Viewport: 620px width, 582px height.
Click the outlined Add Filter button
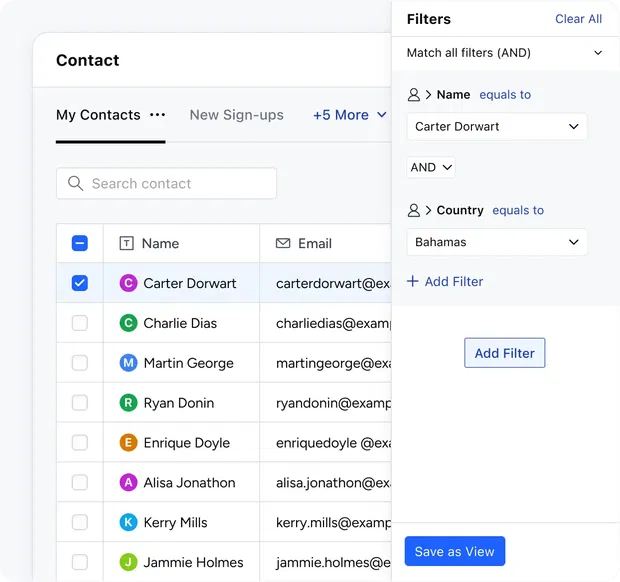(505, 353)
